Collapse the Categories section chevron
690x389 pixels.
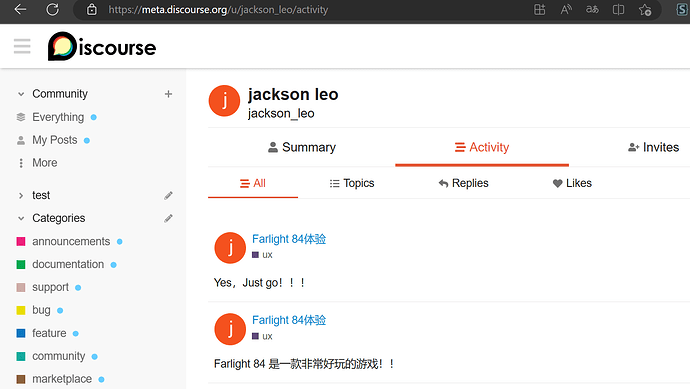21,218
